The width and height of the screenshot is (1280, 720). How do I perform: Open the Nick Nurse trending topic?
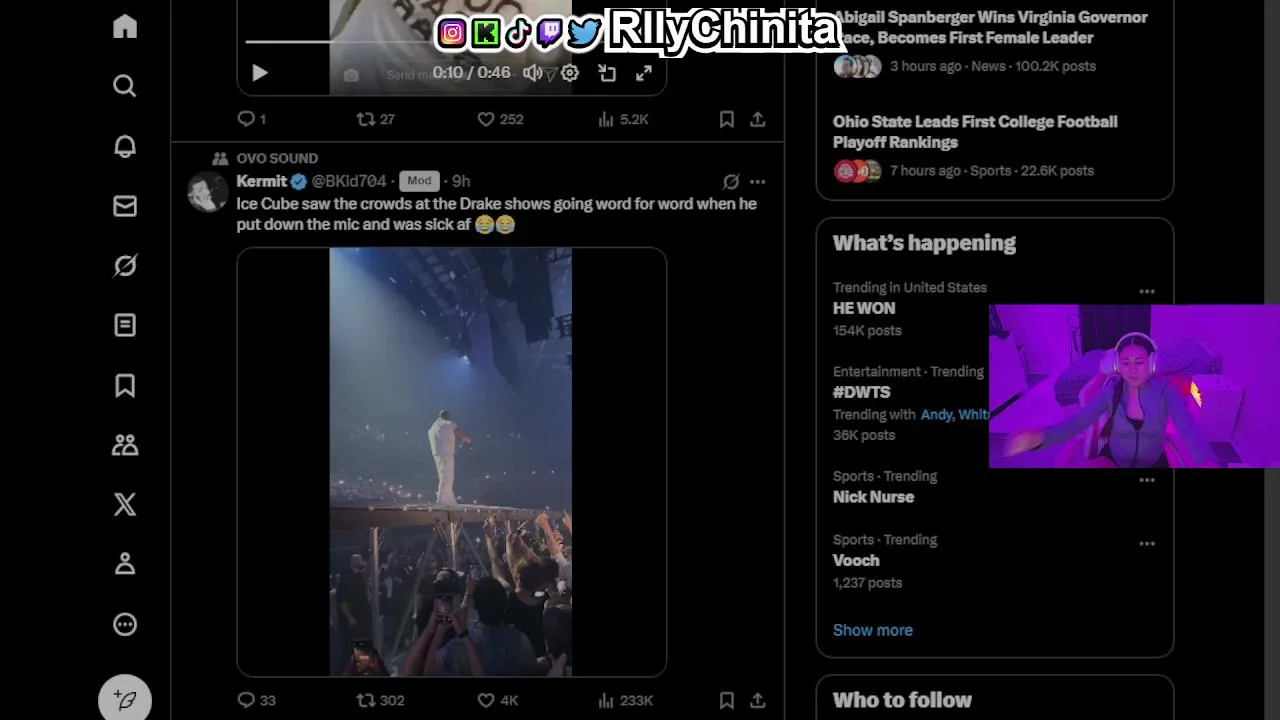873,497
